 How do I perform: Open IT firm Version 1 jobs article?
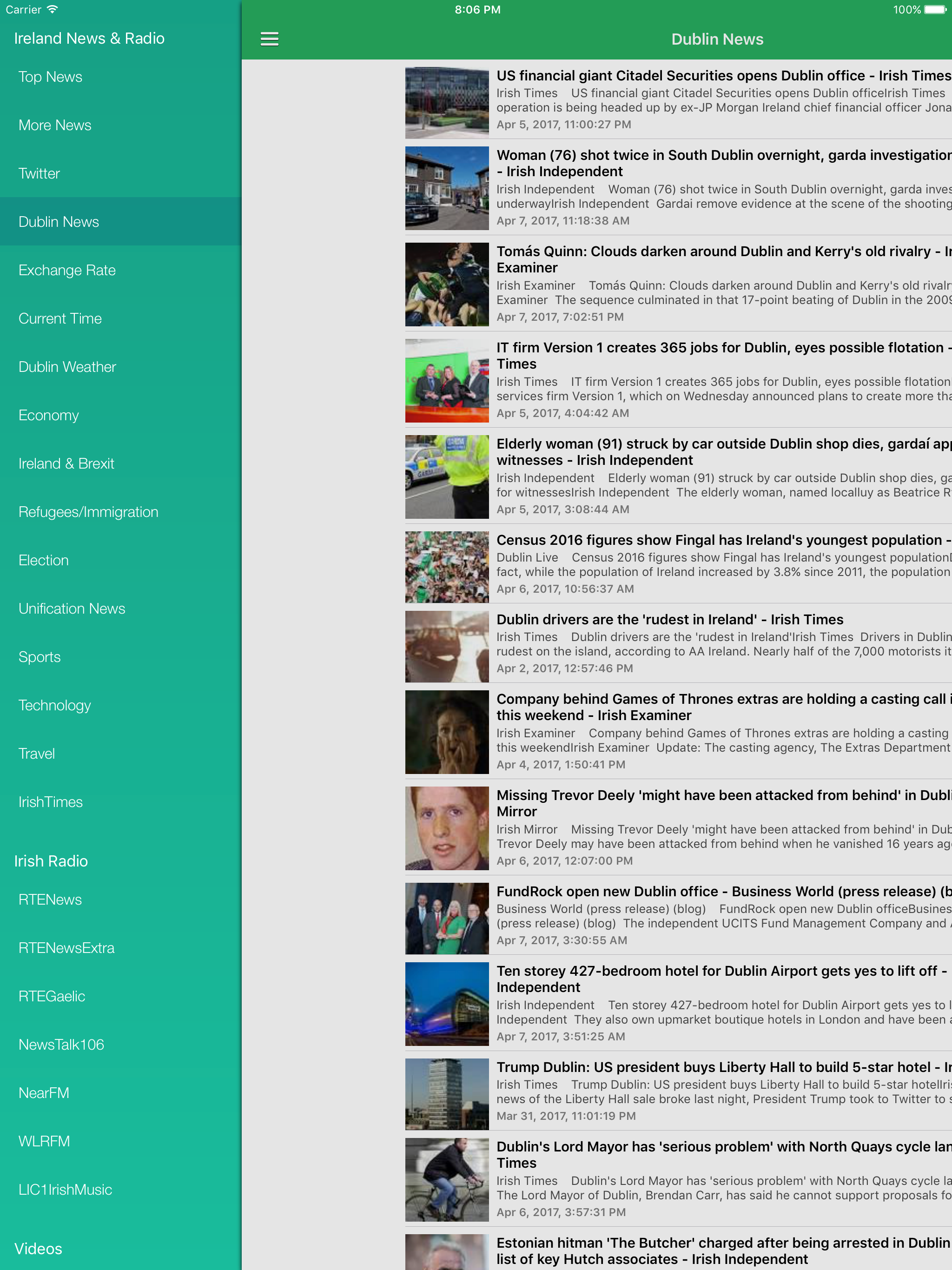tap(678, 379)
